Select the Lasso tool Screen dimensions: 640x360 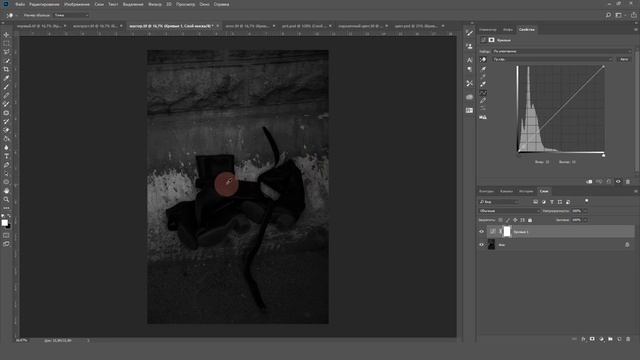[6, 52]
